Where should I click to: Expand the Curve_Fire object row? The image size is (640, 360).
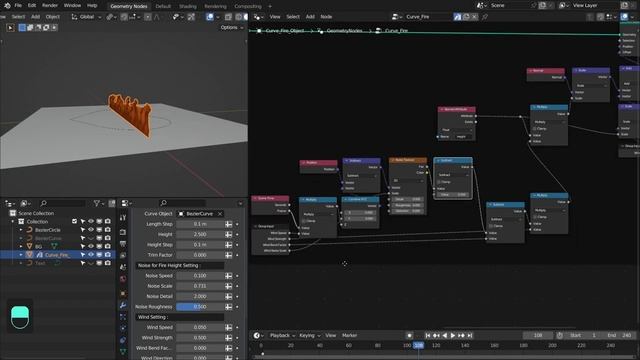click(21, 255)
